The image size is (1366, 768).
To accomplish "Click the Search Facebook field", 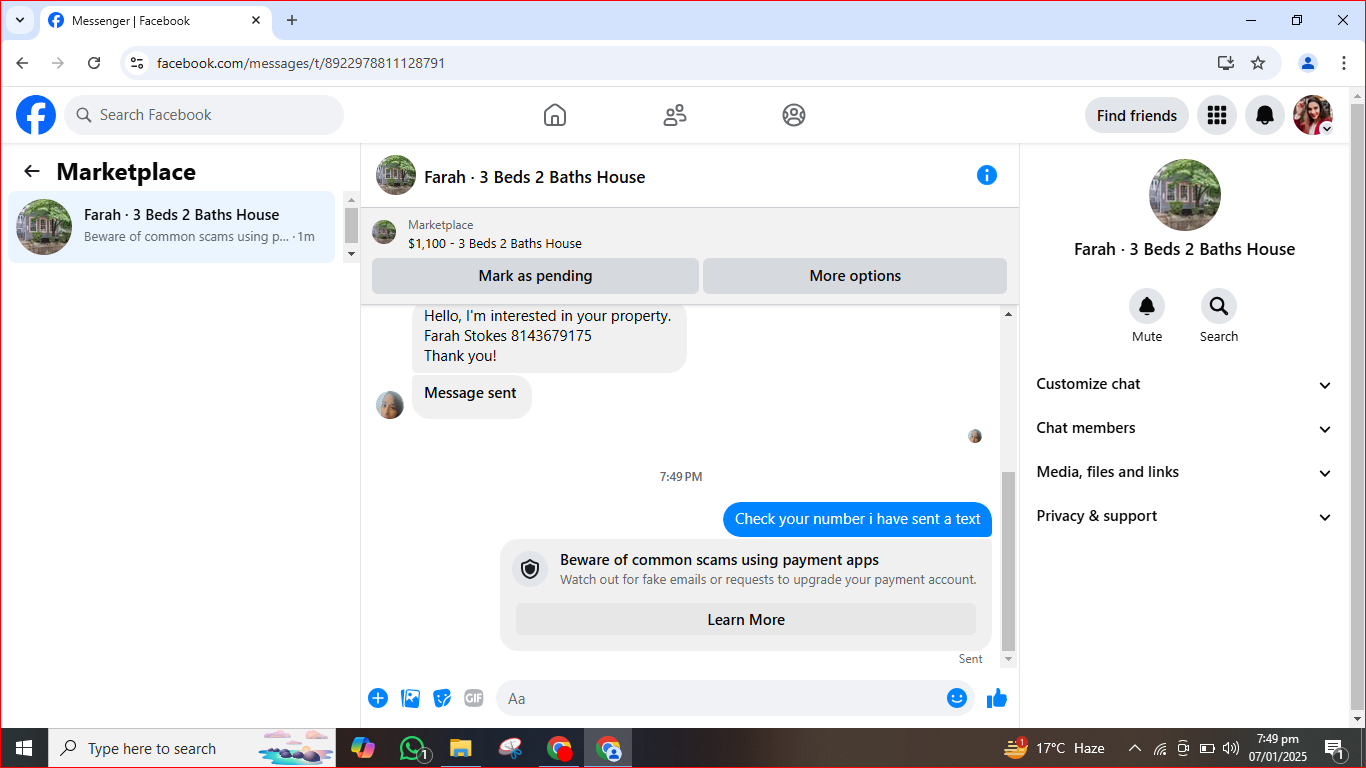I will pyautogui.click(x=204, y=115).
